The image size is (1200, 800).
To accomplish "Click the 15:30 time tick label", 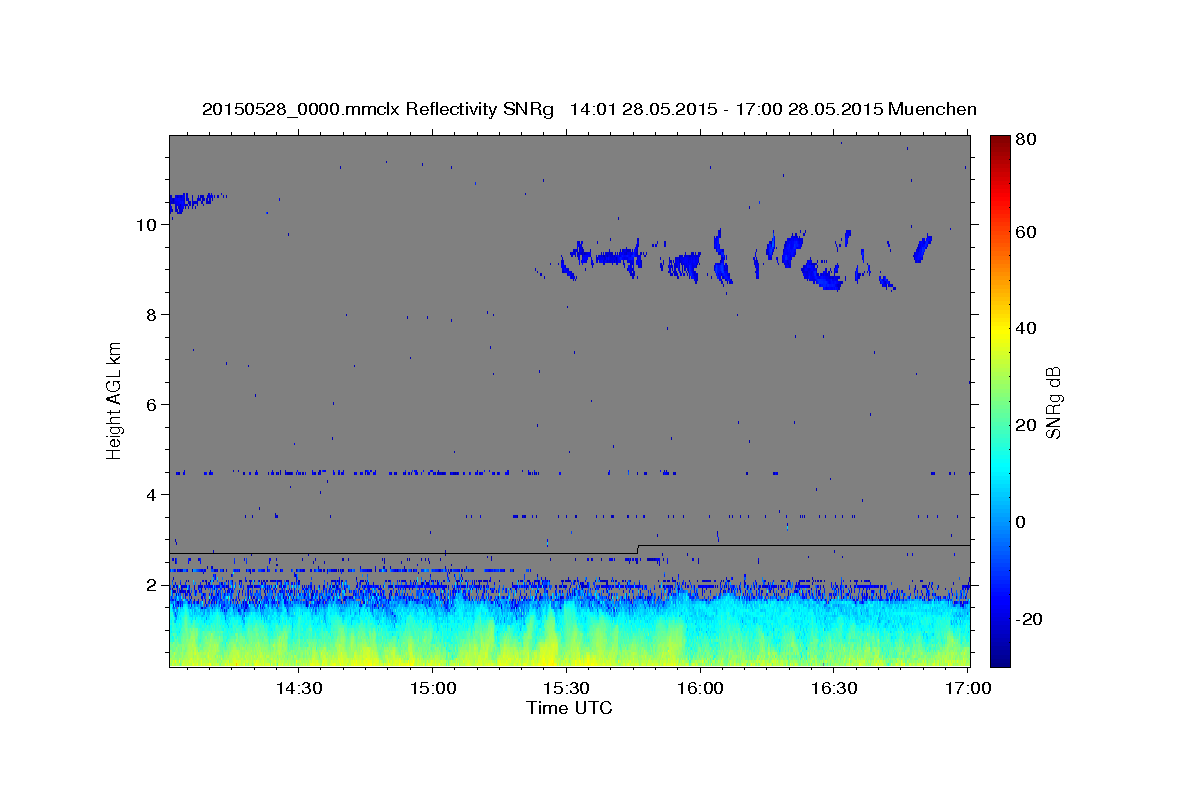I will [566, 688].
